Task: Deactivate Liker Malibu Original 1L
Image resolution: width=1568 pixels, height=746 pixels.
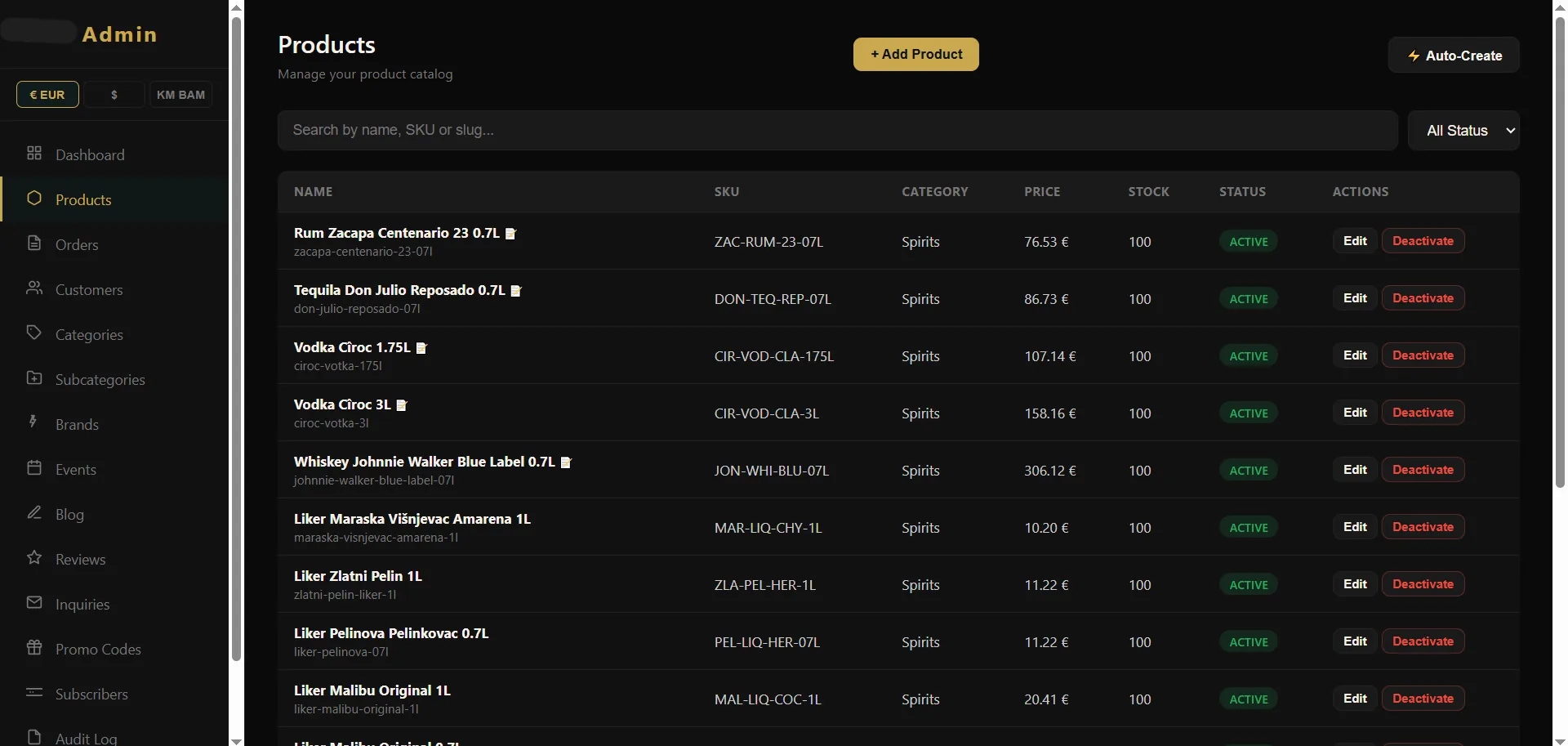Action: 1423,699
